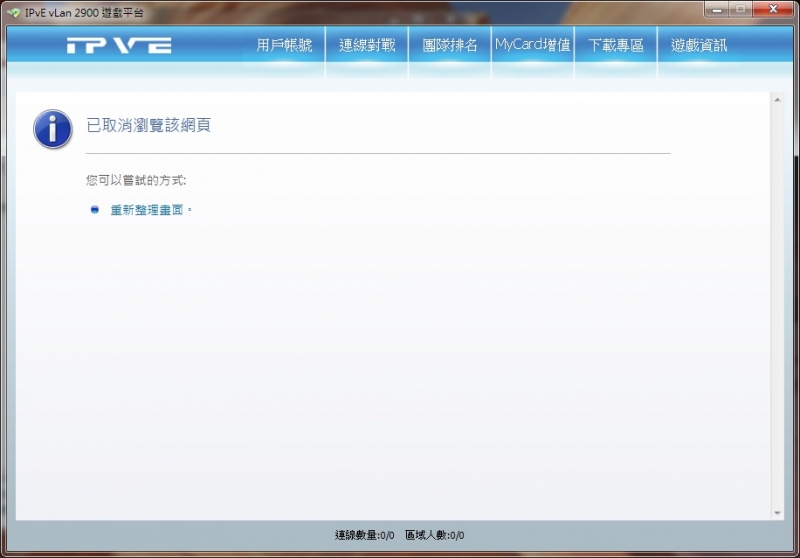Viewport: 800px width, 558px height.
Task: Go to the 下載專區 tab
Action: [x=616, y=45]
